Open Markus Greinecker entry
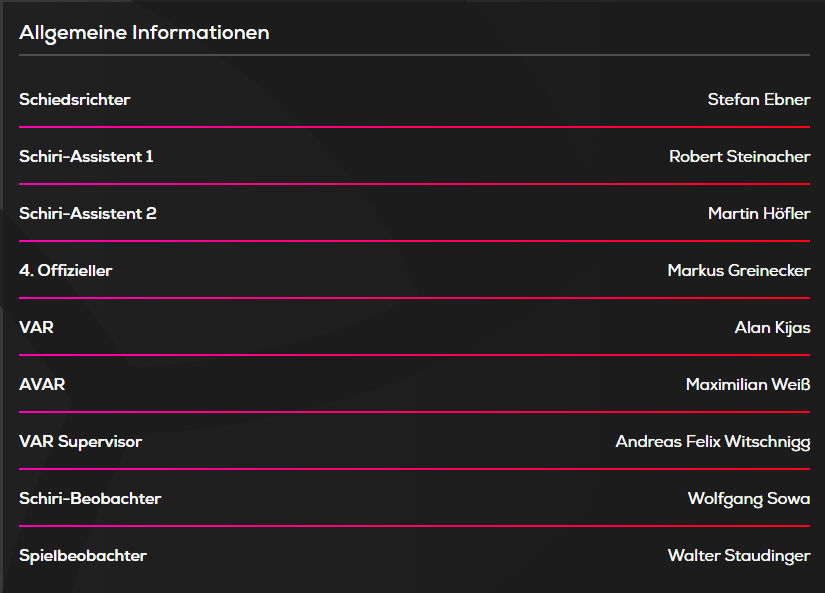Screen dimensions: 825x593 pyautogui.click(x=738, y=271)
